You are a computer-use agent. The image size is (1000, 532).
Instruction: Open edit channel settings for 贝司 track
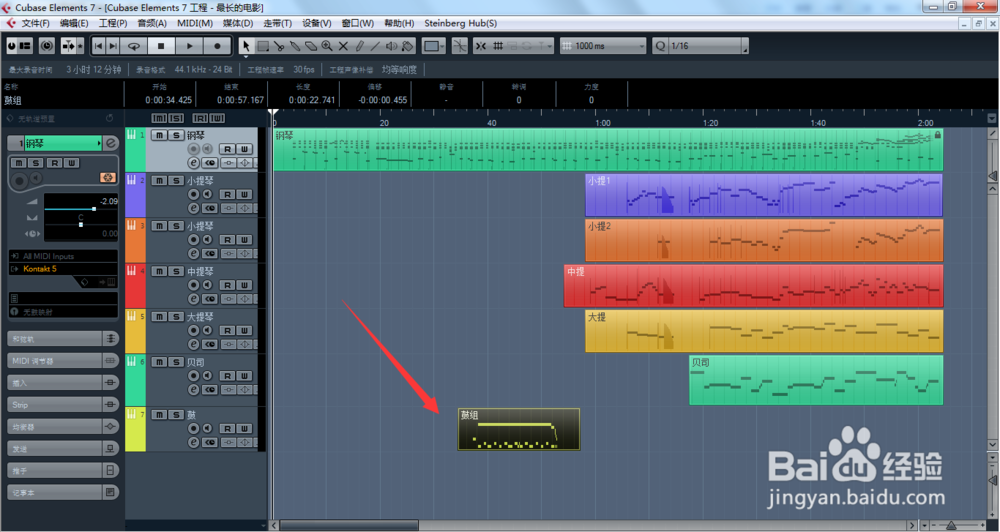click(x=193, y=390)
